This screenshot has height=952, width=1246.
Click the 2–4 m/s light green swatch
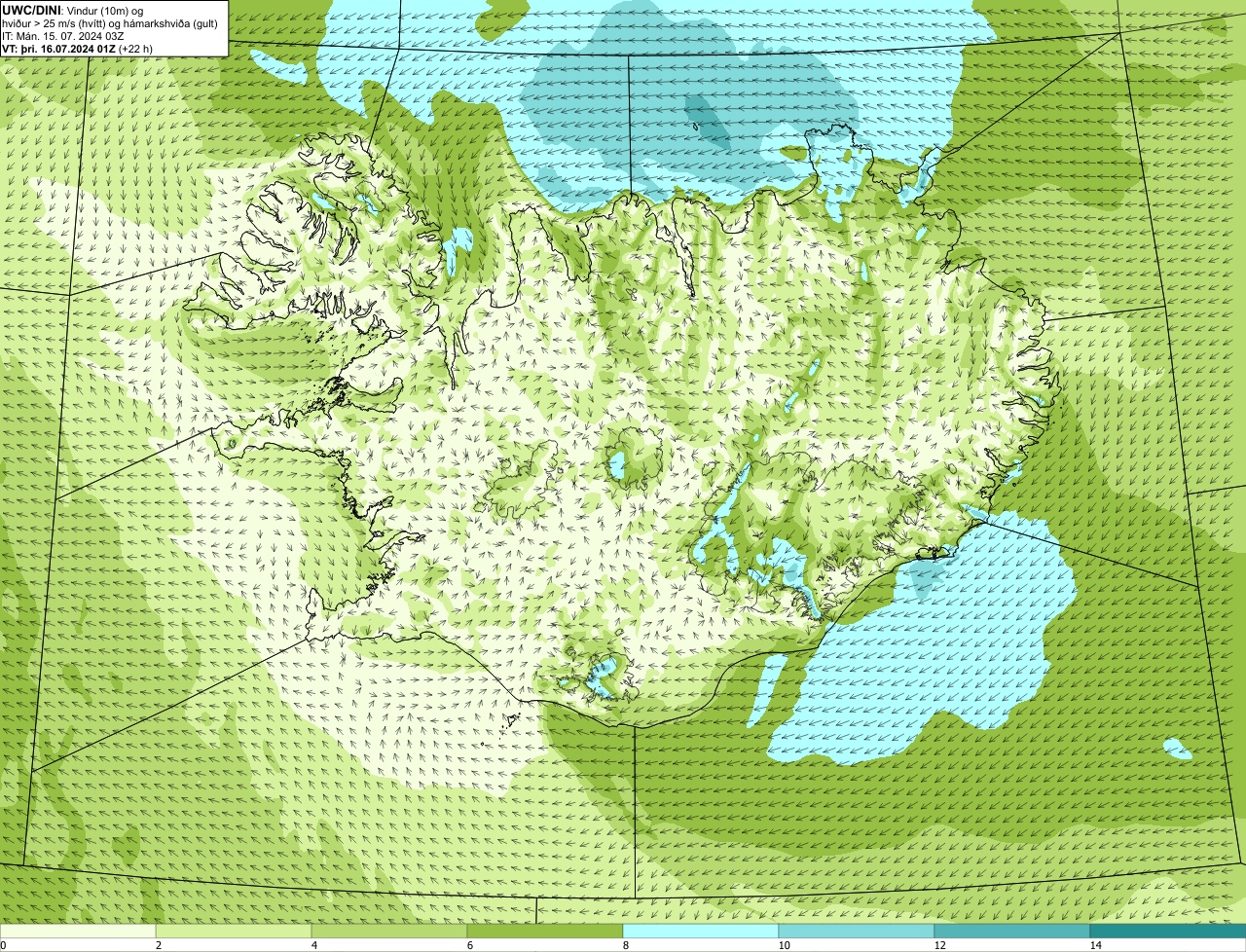pyautogui.click(x=234, y=931)
